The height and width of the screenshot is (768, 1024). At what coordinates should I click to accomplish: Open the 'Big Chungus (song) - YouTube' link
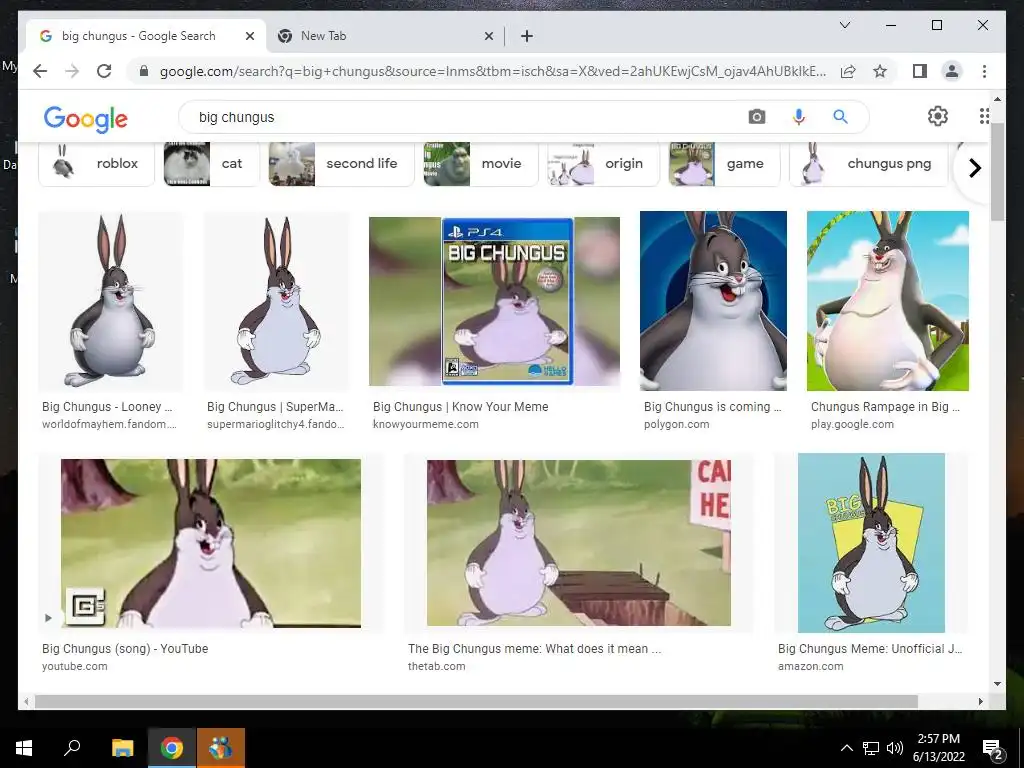125,649
